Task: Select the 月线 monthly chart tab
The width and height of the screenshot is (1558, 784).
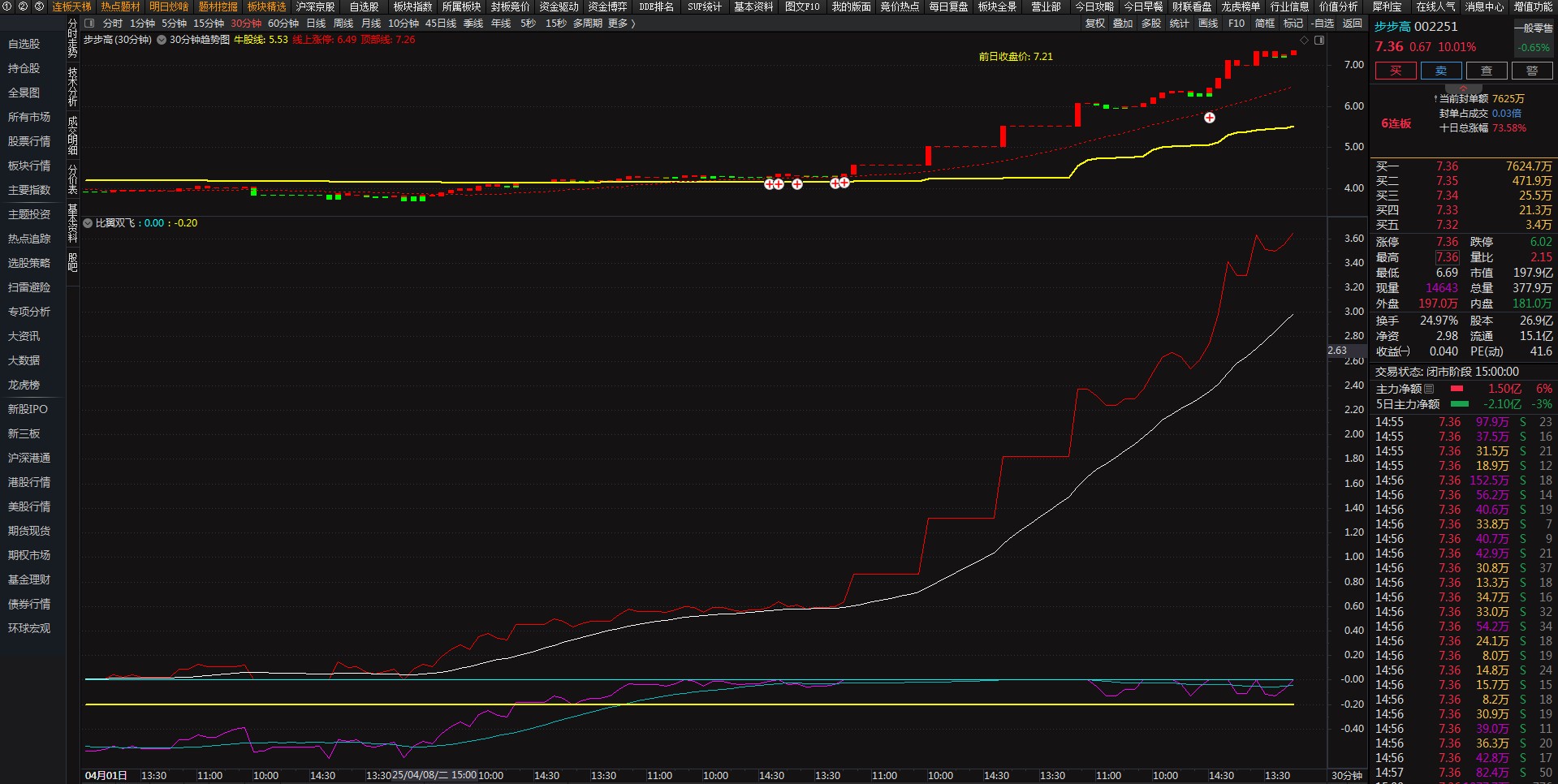Action: coord(371,24)
